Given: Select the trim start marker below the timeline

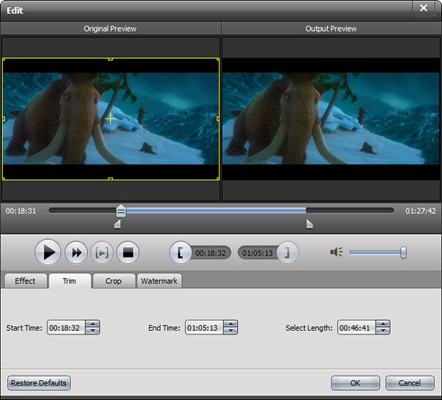Looking at the screenshot, I should point(117,224).
